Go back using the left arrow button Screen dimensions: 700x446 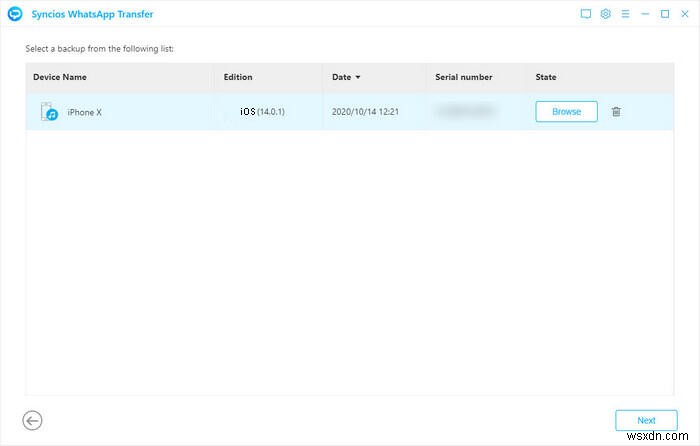tap(32, 421)
